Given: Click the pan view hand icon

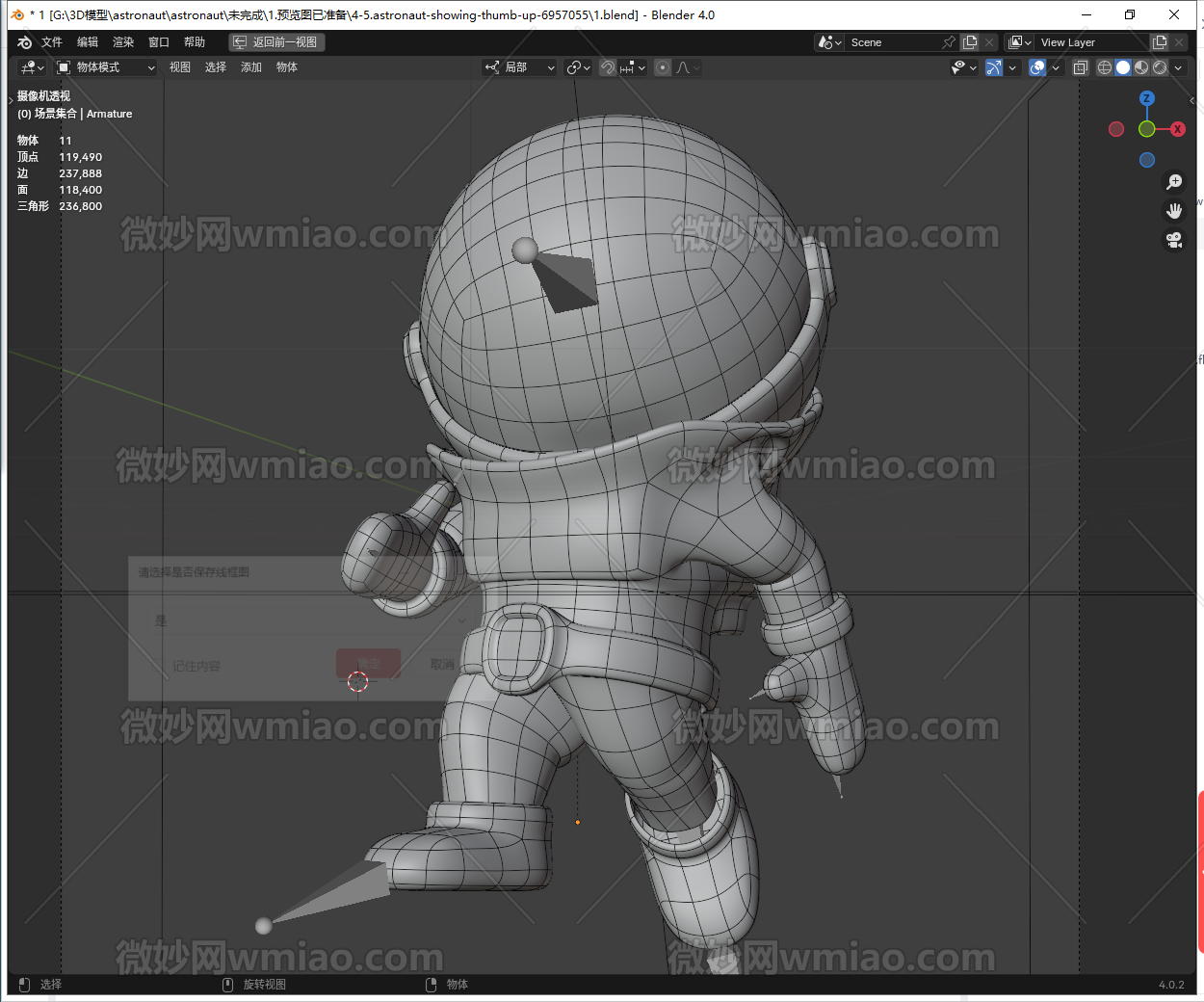Looking at the screenshot, I should point(1174,211).
